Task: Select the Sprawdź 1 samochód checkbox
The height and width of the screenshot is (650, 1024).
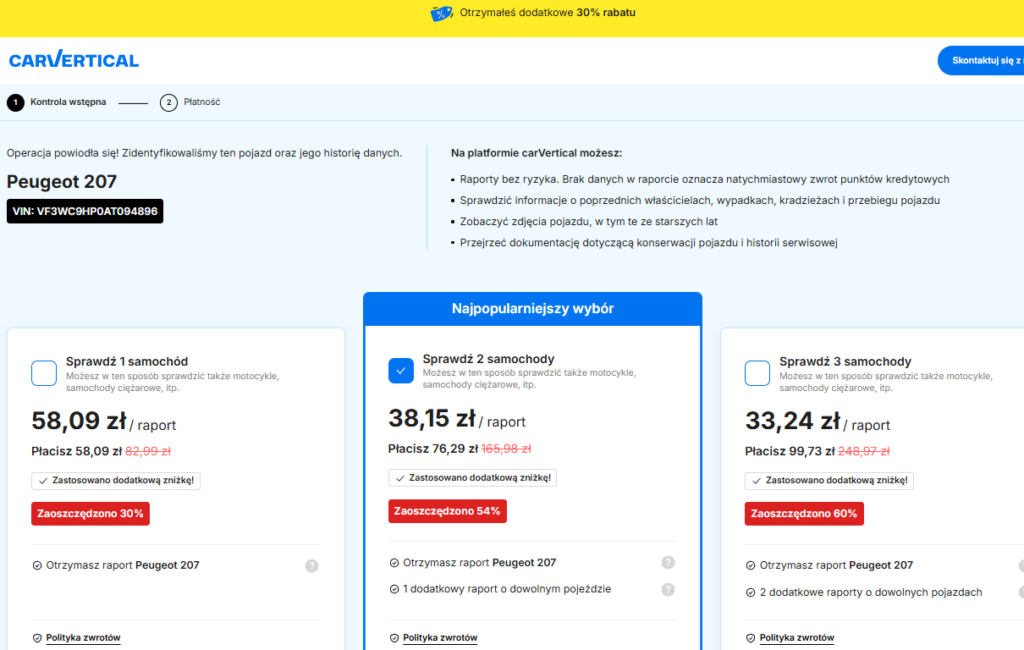Action: coord(44,373)
